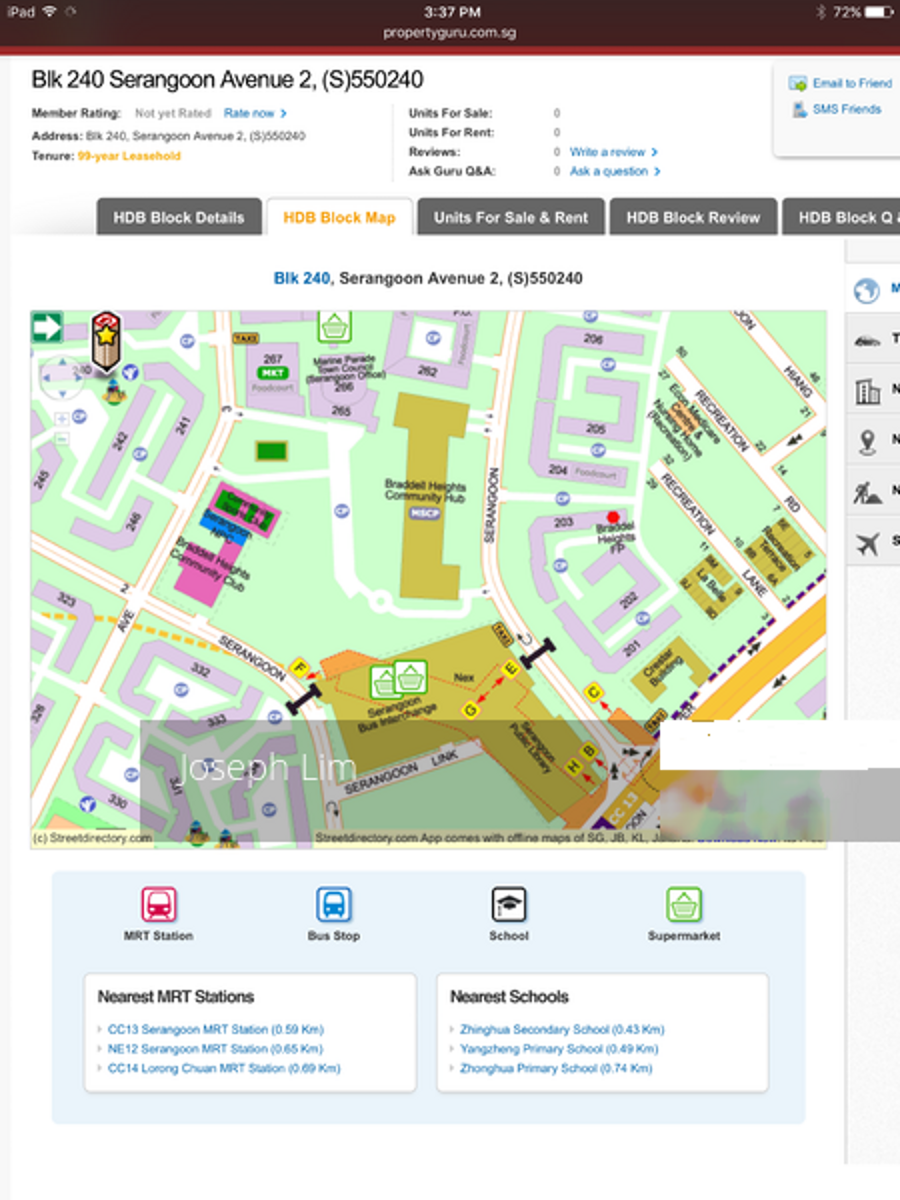The height and width of the screenshot is (1200, 900).
Task: Toggle the blue Bus Stop legend icon
Action: pos(333,905)
